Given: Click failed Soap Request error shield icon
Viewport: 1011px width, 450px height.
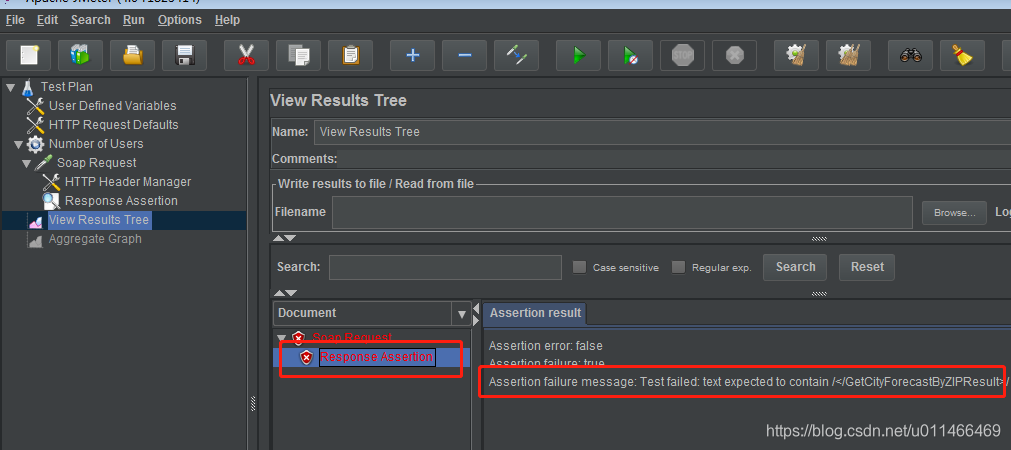Looking at the screenshot, I should pyautogui.click(x=299, y=338).
